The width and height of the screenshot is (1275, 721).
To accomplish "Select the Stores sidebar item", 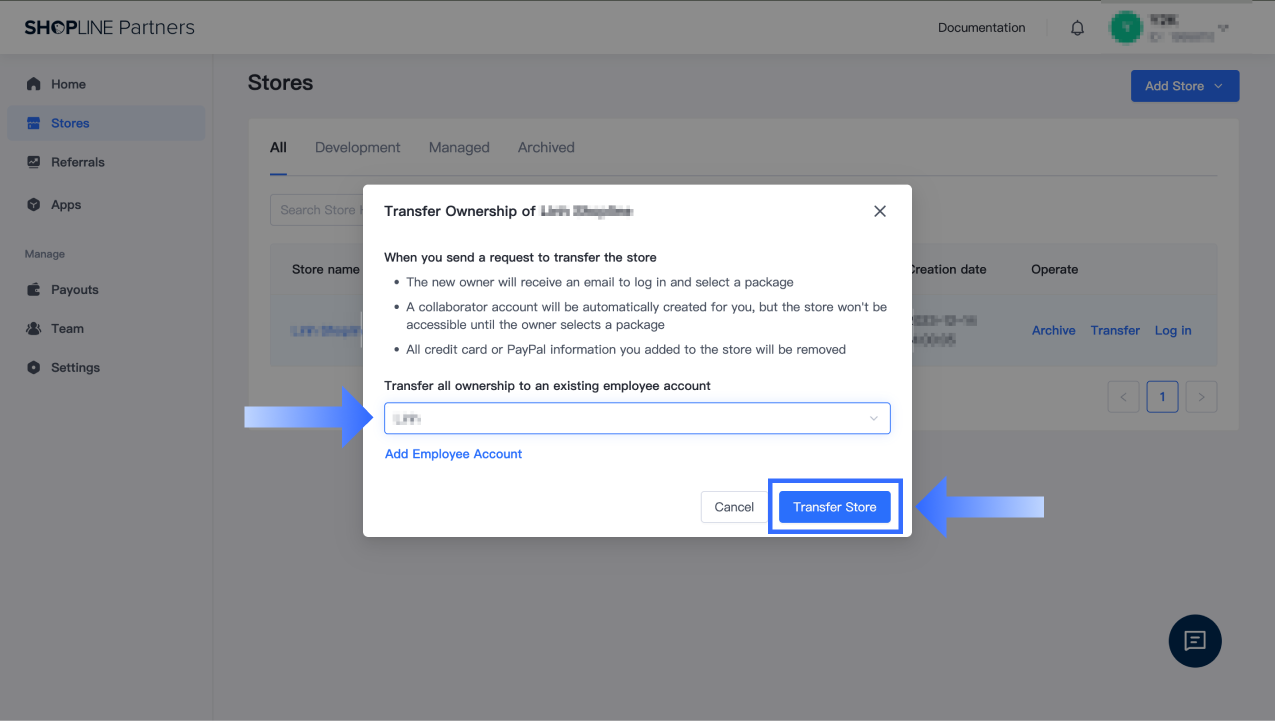I will click(x=70, y=123).
